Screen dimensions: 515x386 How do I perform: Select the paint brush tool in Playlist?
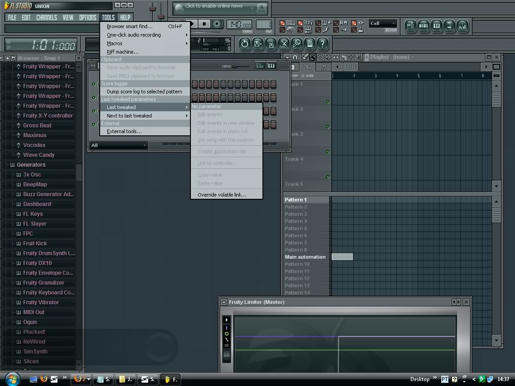[x=313, y=57]
